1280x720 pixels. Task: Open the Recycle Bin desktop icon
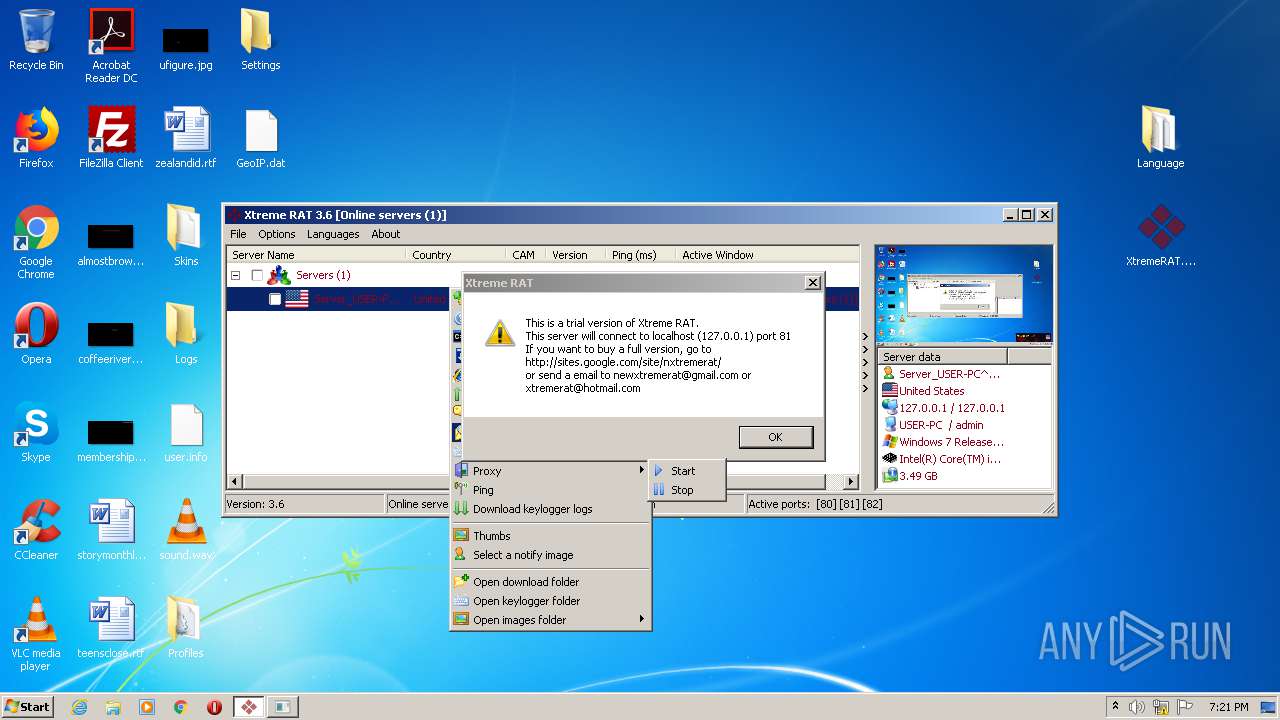pyautogui.click(x=36, y=41)
